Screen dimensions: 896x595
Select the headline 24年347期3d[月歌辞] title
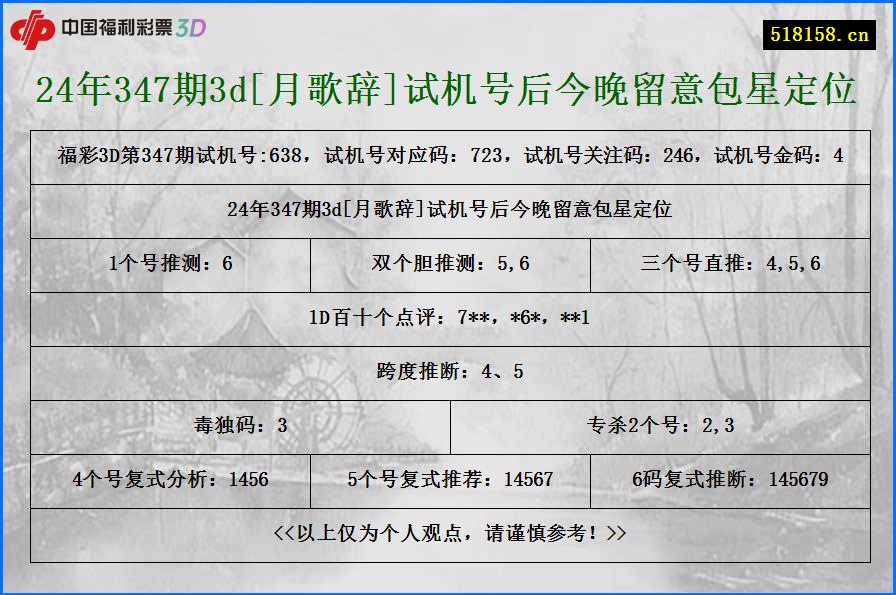(x=448, y=92)
